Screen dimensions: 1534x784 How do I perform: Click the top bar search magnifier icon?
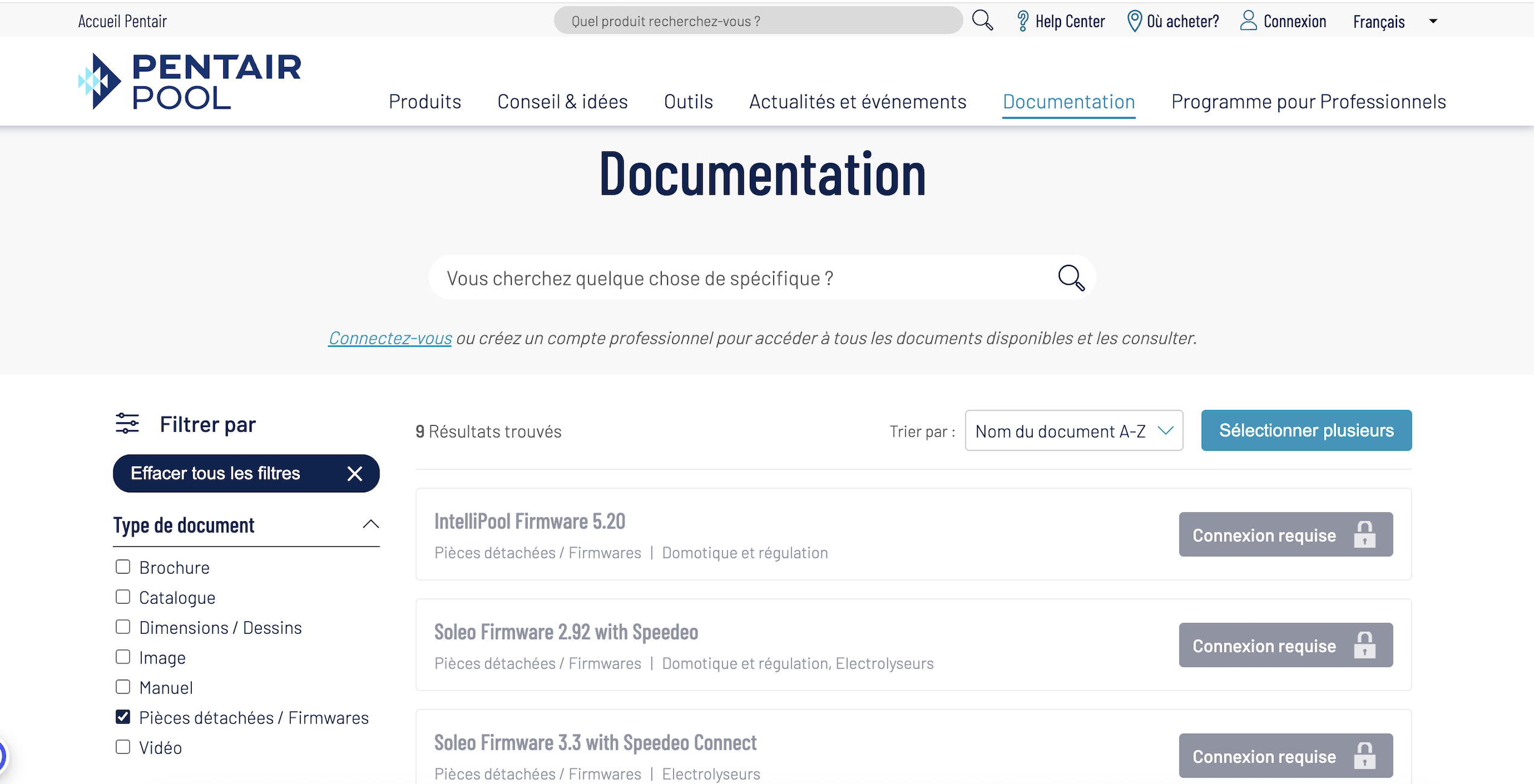click(982, 21)
